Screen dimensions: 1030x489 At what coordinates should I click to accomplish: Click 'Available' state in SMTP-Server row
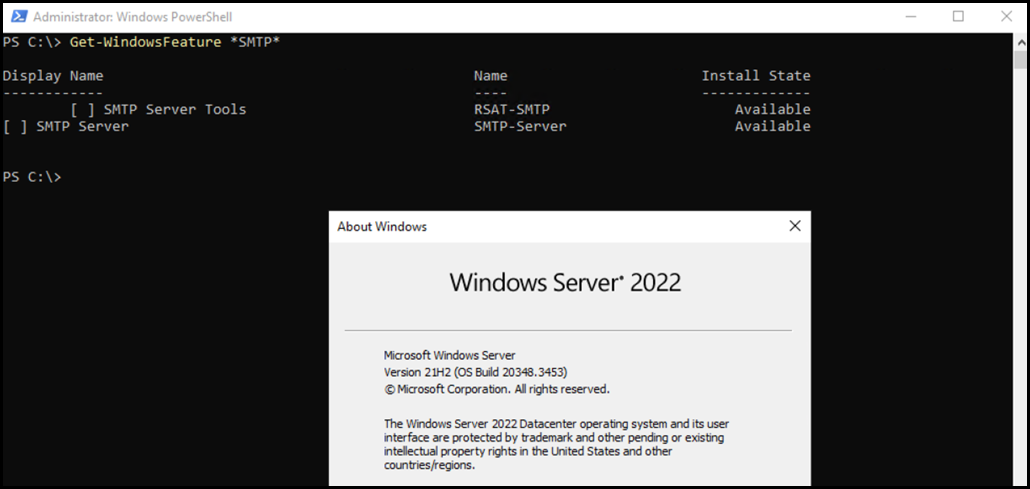pyautogui.click(x=772, y=126)
